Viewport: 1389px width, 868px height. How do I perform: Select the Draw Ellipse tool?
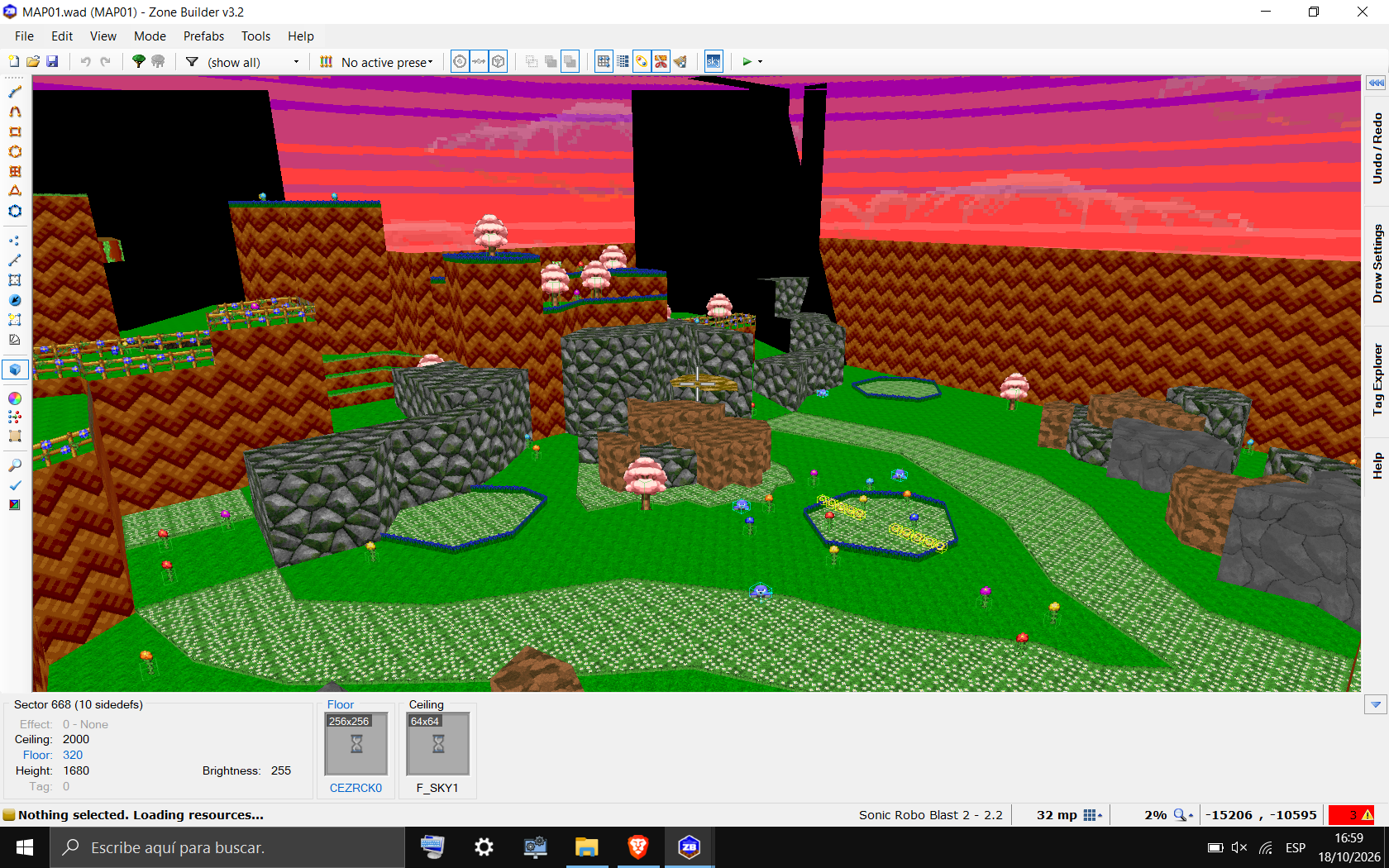15,151
